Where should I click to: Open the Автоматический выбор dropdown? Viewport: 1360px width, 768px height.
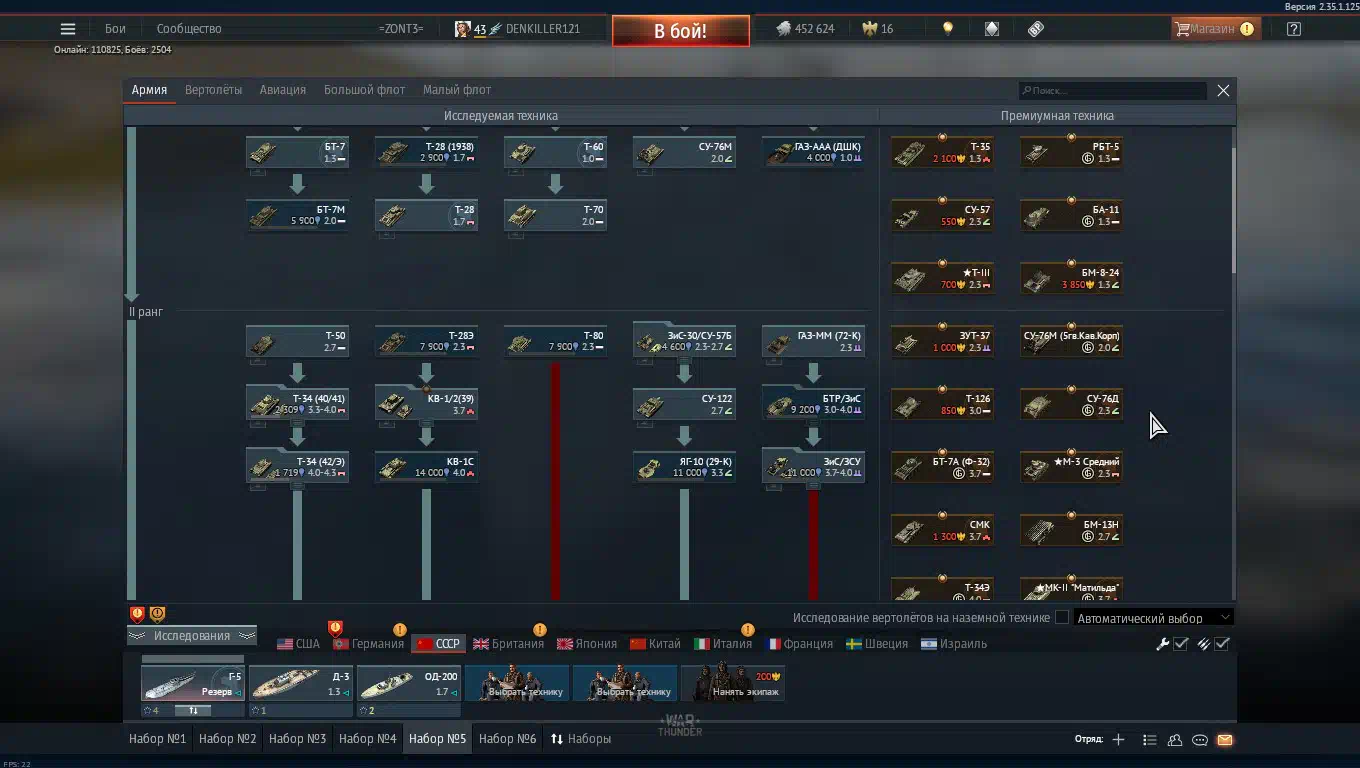click(1152, 618)
